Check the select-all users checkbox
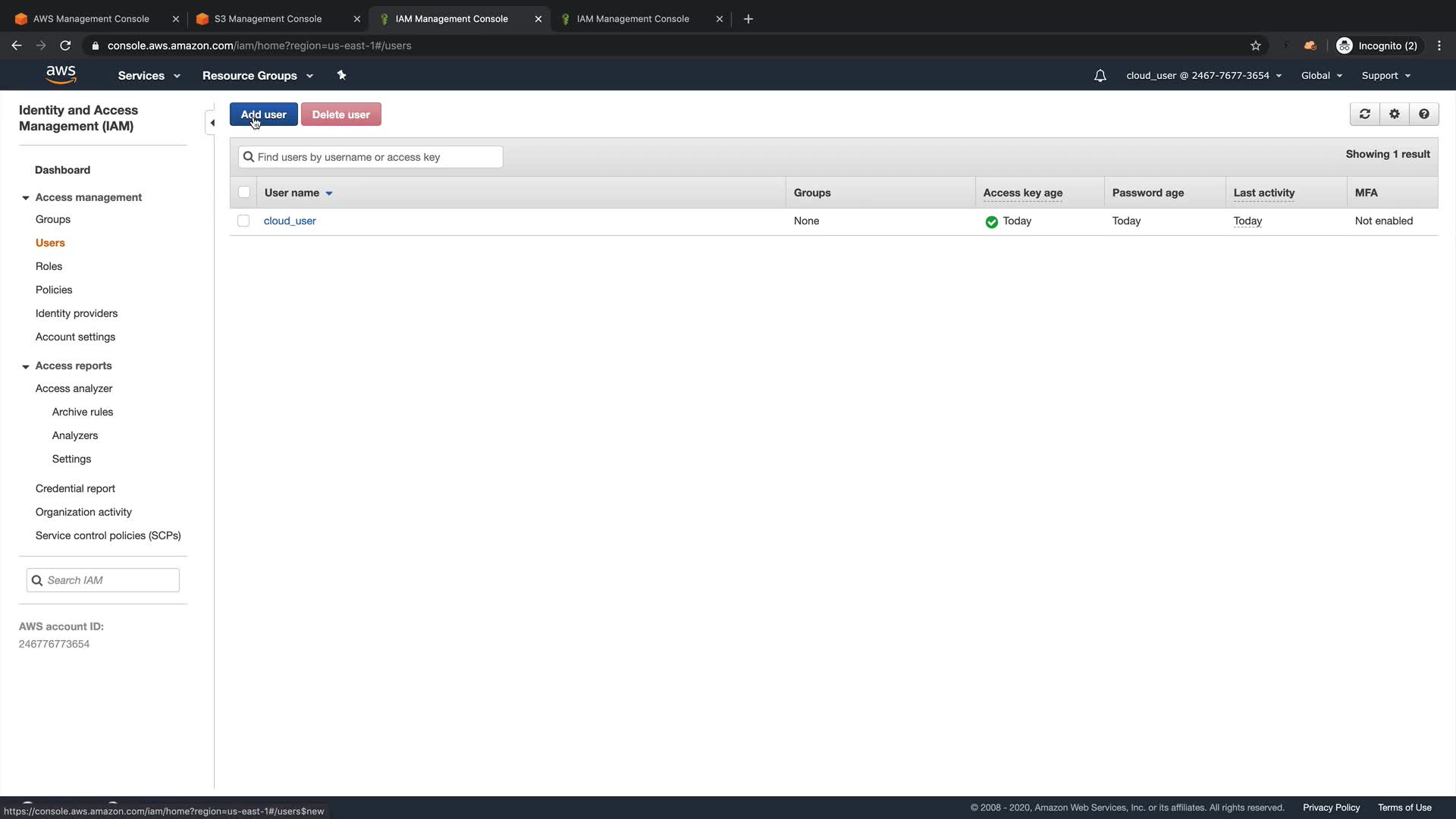1456x819 pixels. (244, 193)
